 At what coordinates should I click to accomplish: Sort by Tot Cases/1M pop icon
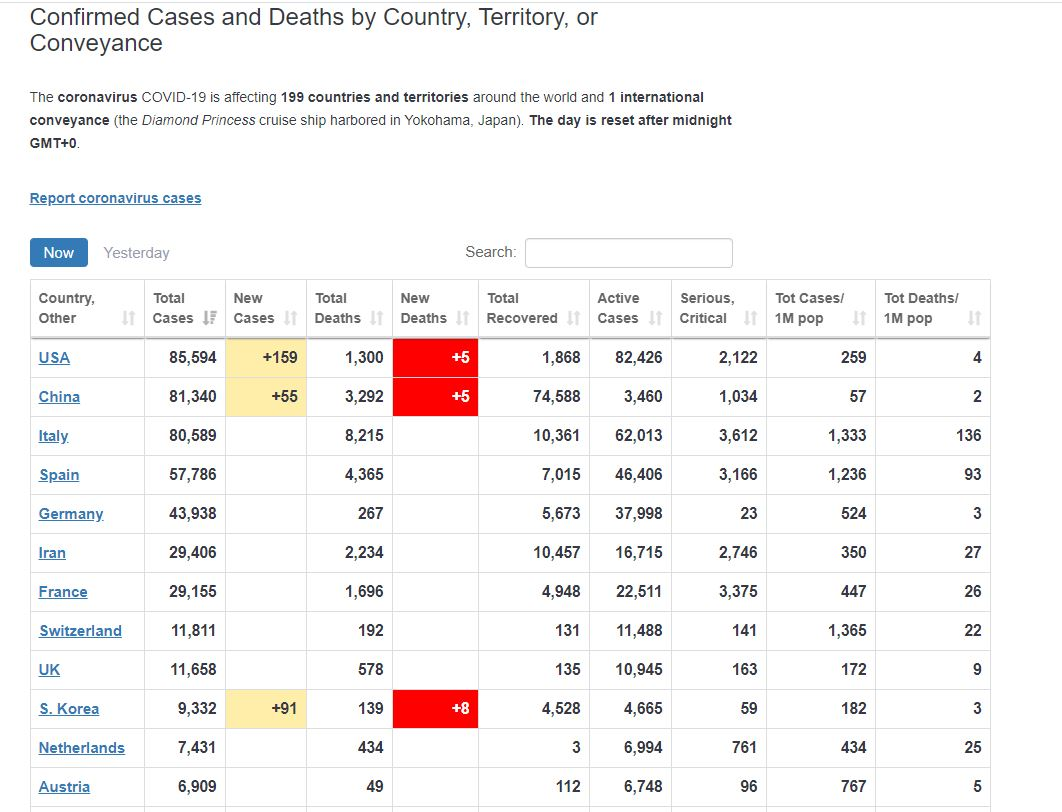click(859, 318)
